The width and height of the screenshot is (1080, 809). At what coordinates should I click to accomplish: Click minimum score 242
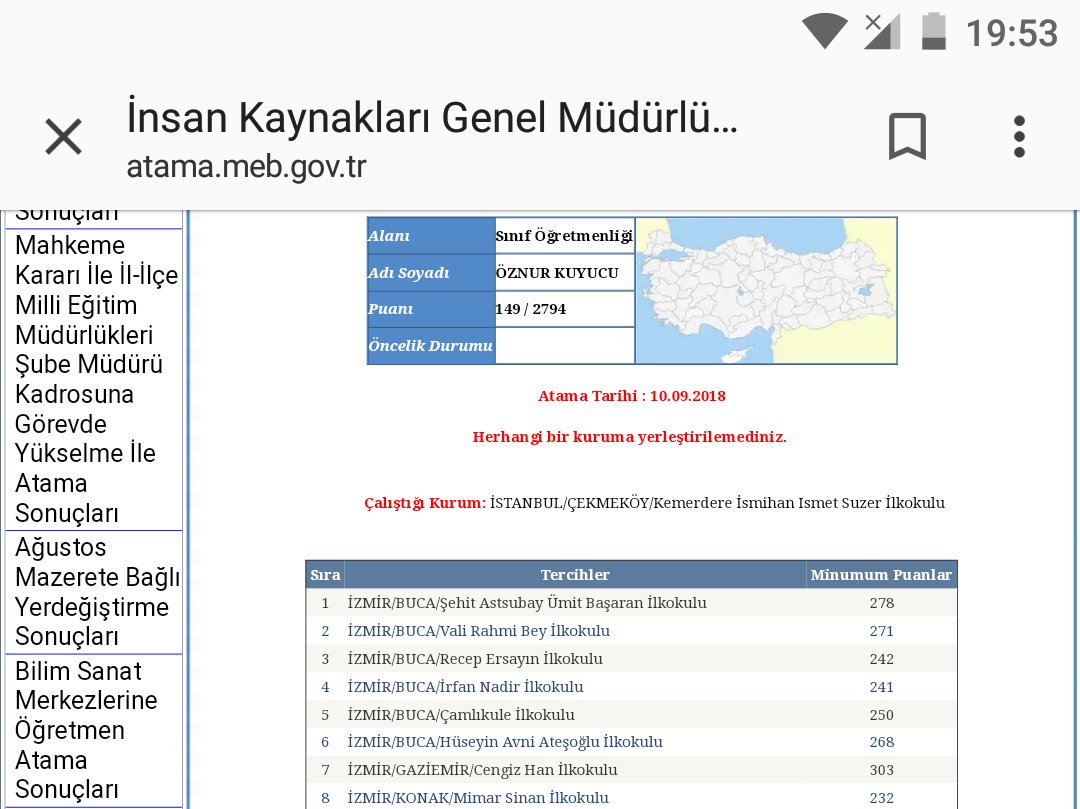(882, 659)
